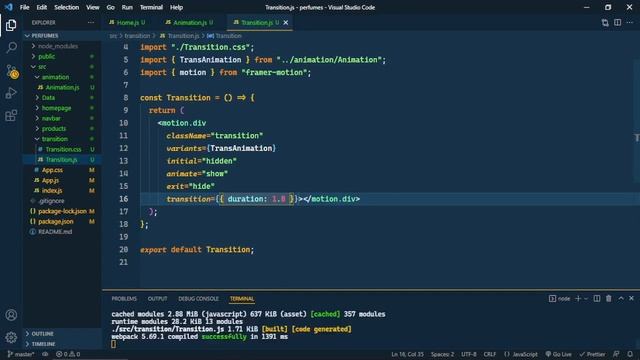Select JavaScript language mode in status bar
This screenshot has height=360, width=640.
[x=520, y=354]
